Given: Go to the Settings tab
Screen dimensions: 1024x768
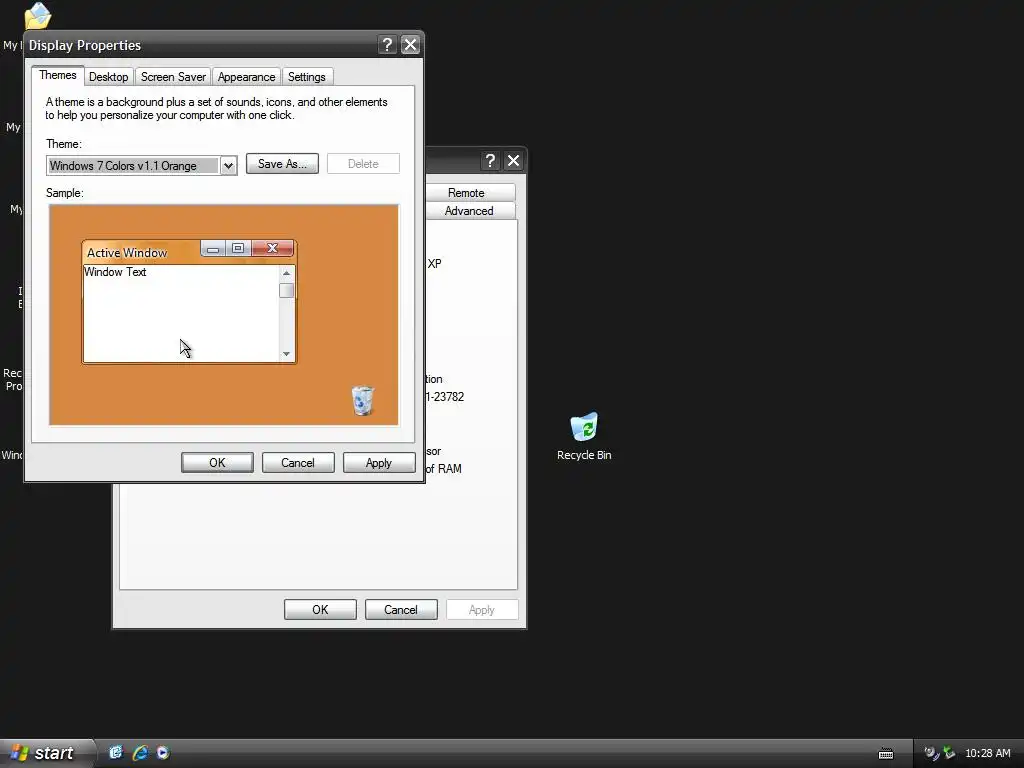Looking at the screenshot, I should [306, 77].
